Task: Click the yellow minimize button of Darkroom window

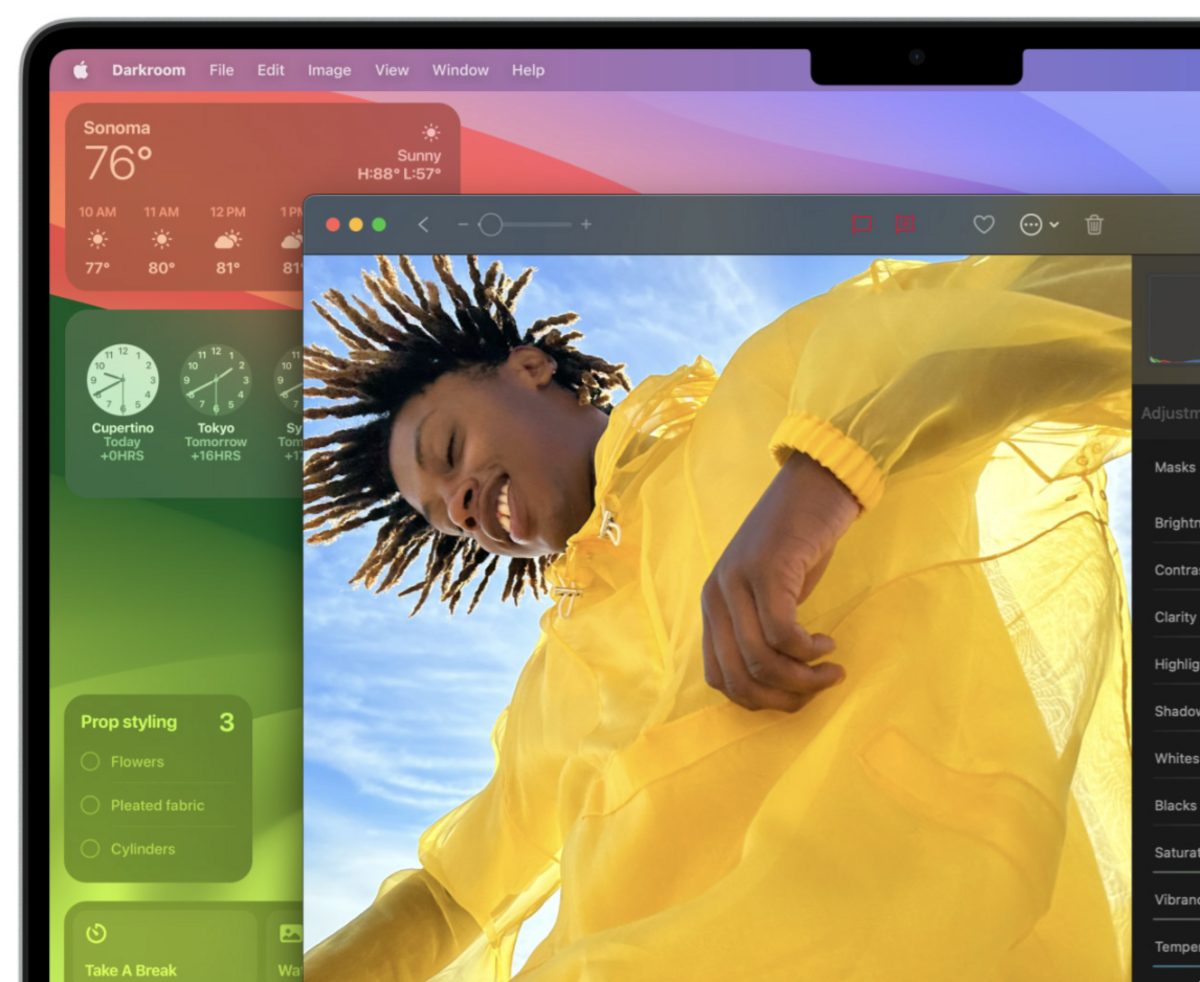Action: (355, 225)
